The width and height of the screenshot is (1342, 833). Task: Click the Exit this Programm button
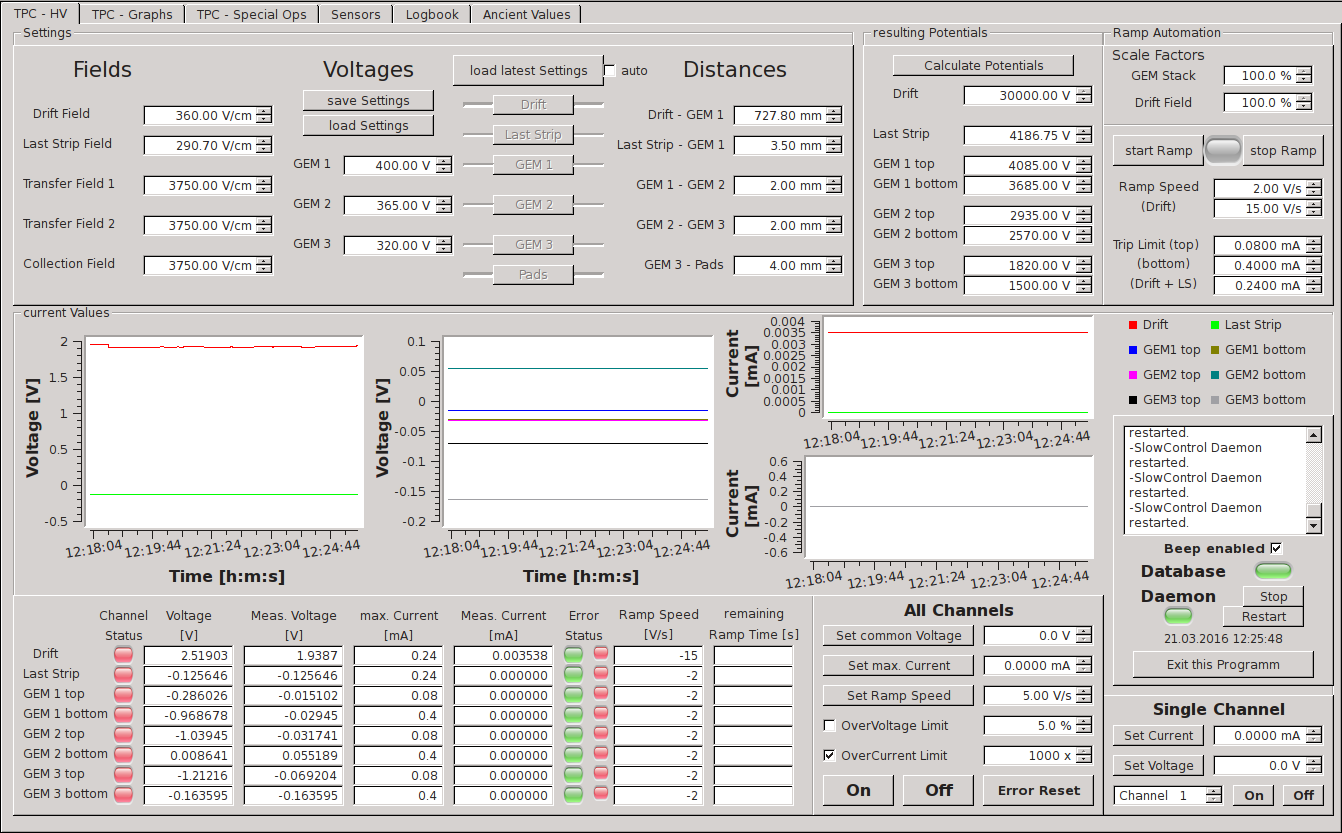coord(1223,664)
